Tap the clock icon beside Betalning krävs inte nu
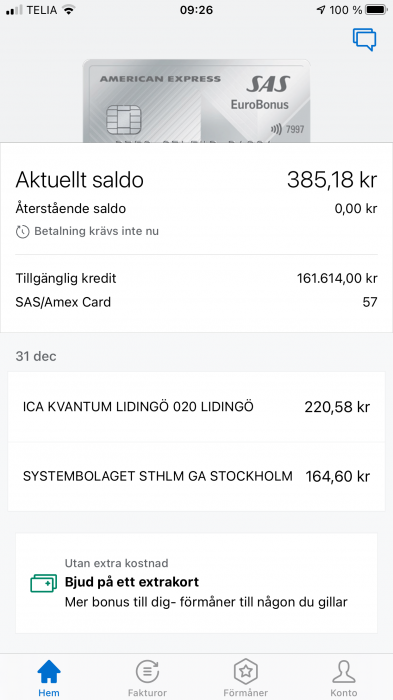The height and width of the screenshot is (700, 393). 22,232
